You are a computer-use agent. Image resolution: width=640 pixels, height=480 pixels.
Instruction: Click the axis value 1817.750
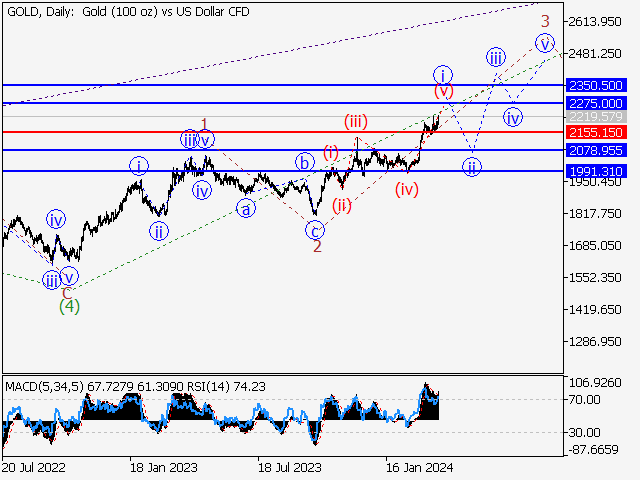coord(595,213)
